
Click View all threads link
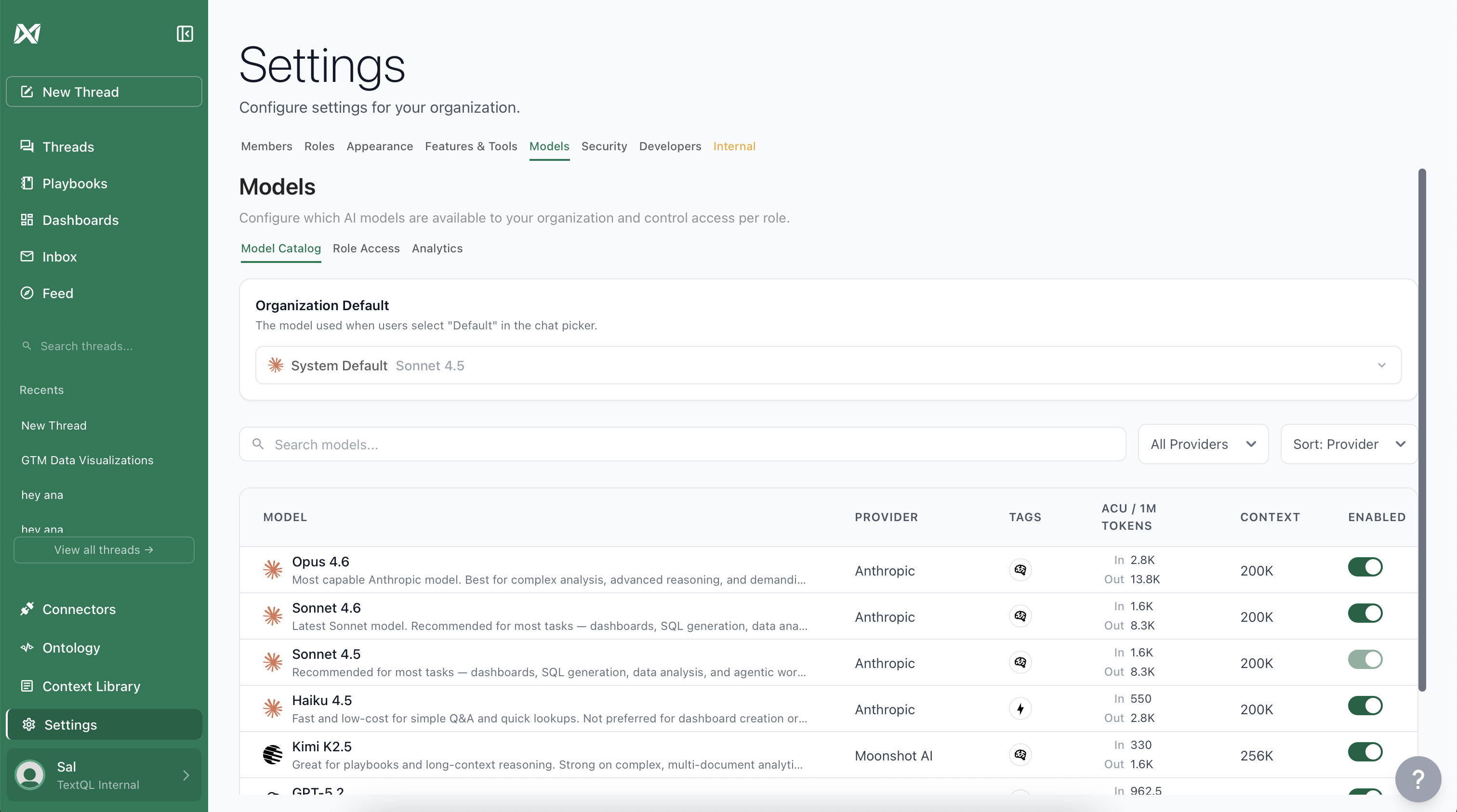[x=104, y=550]
